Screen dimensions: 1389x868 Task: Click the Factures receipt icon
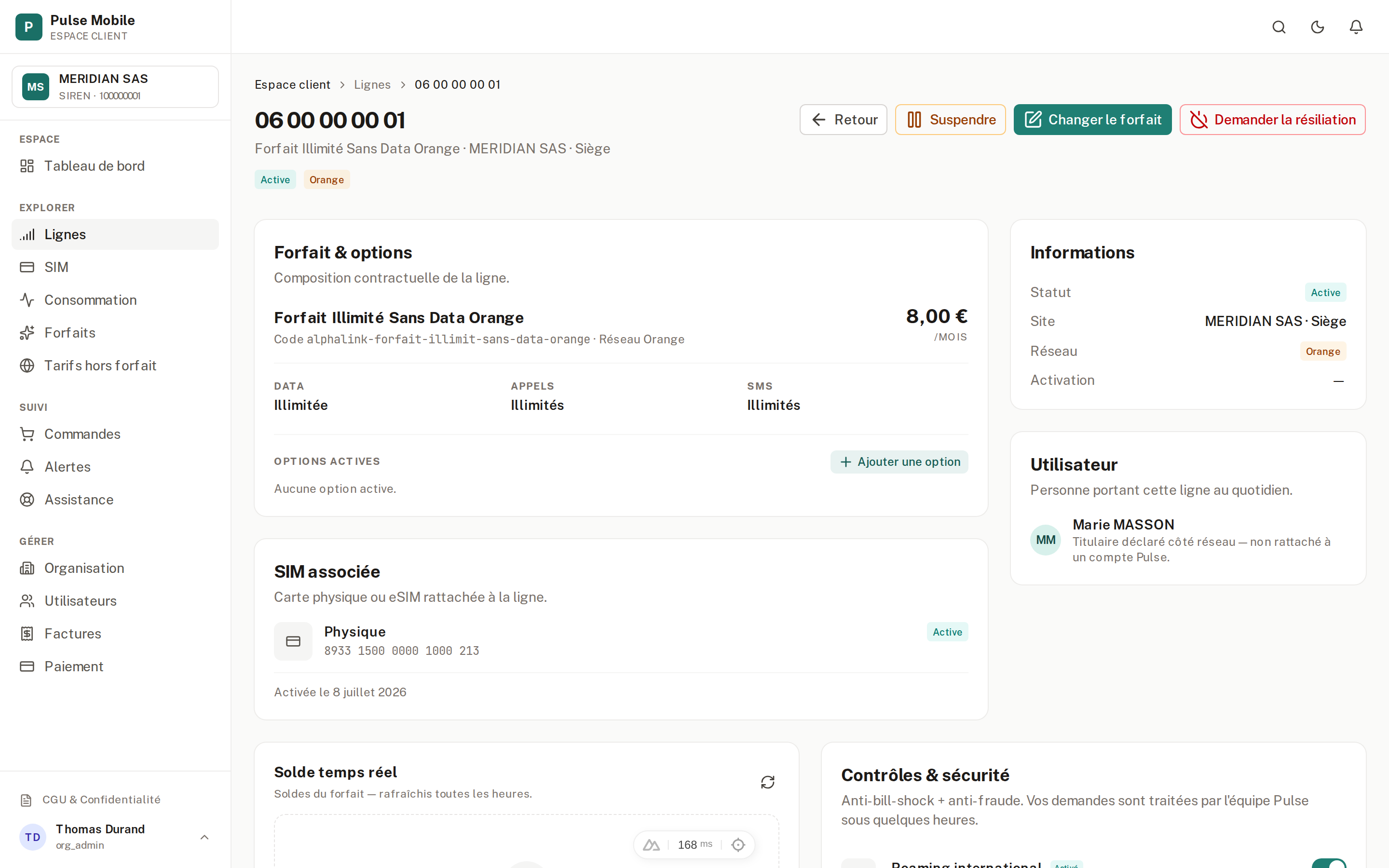tap(27, 633)
